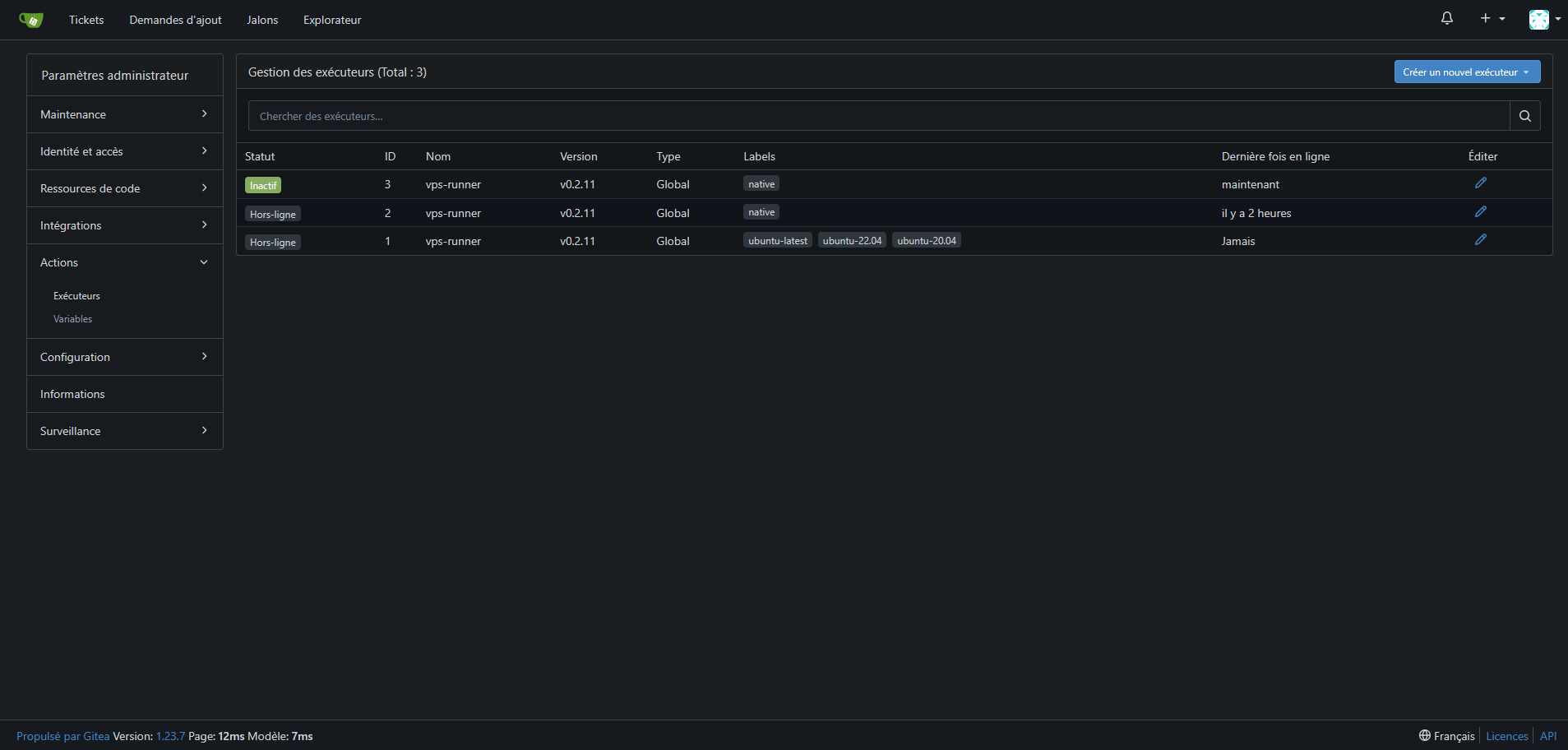Edit the runner with ID 2
This screenshot has width=1568, height=750.
[x=1480, y=212]
